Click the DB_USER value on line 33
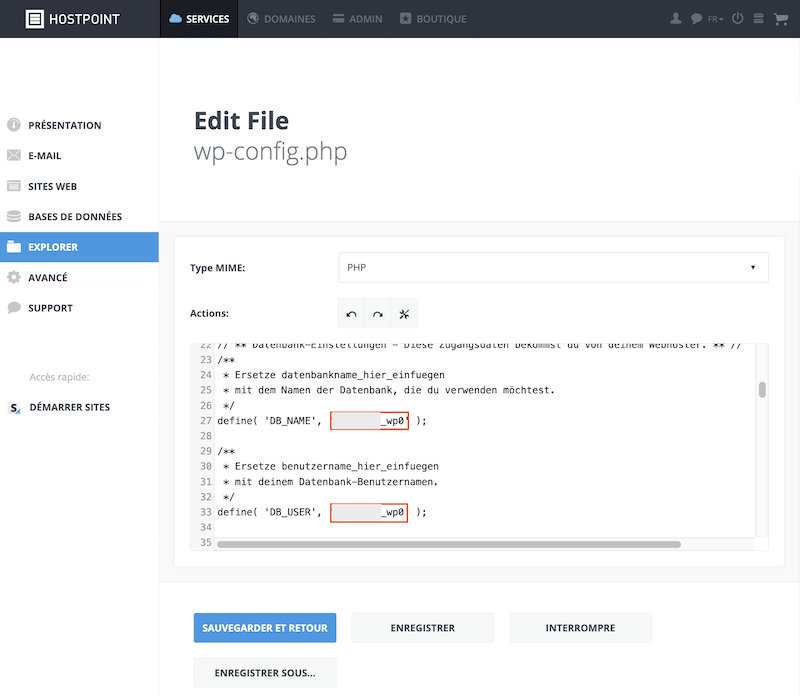The width and height of the screenshot is (800, 696). tap(369, 512)
